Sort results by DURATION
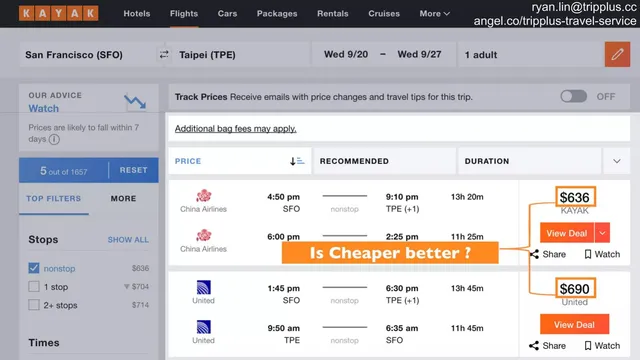Viewport: 640px width, 360px height. 529,161
